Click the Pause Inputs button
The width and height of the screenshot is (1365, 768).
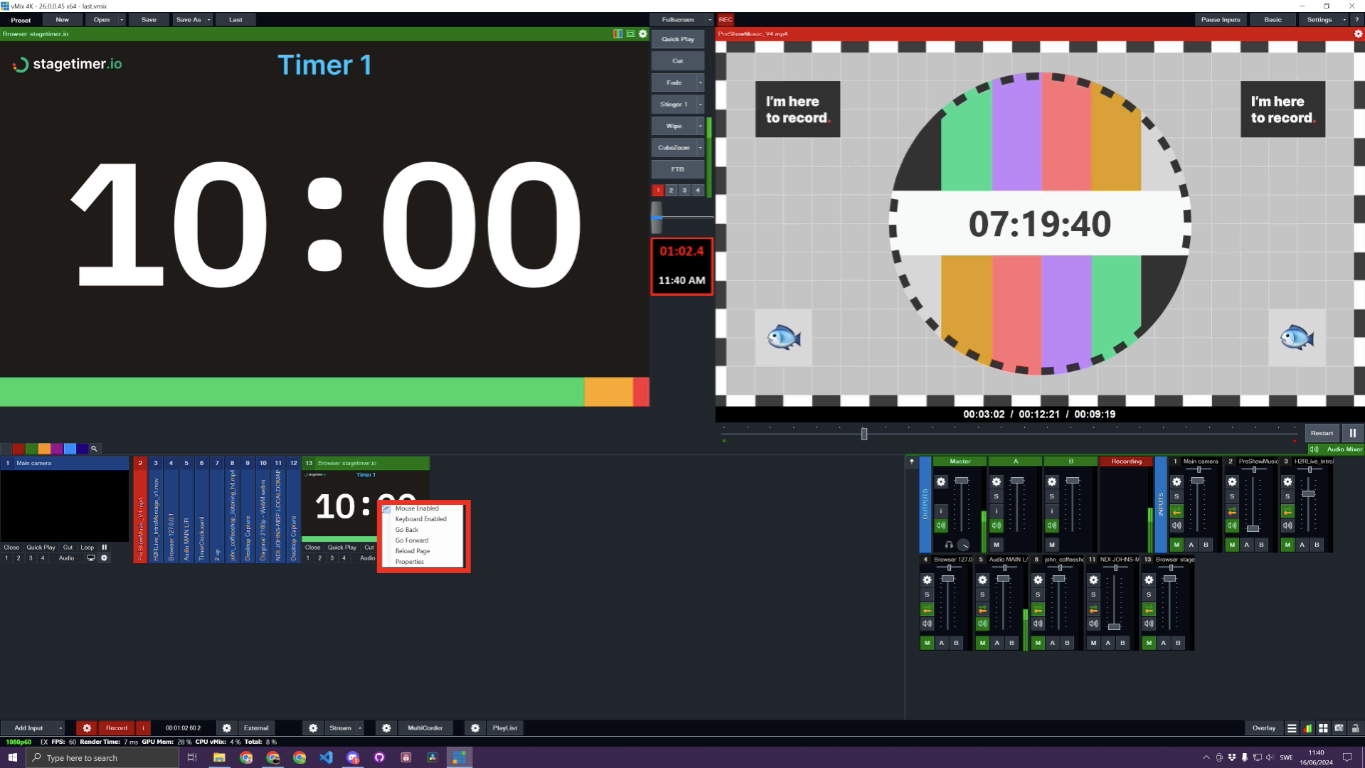[1220, 19]
